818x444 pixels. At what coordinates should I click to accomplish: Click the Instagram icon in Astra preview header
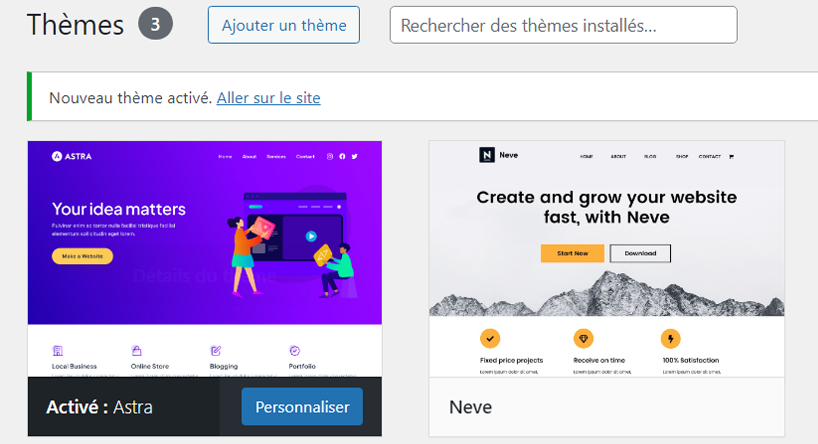(x=330, y=157)
